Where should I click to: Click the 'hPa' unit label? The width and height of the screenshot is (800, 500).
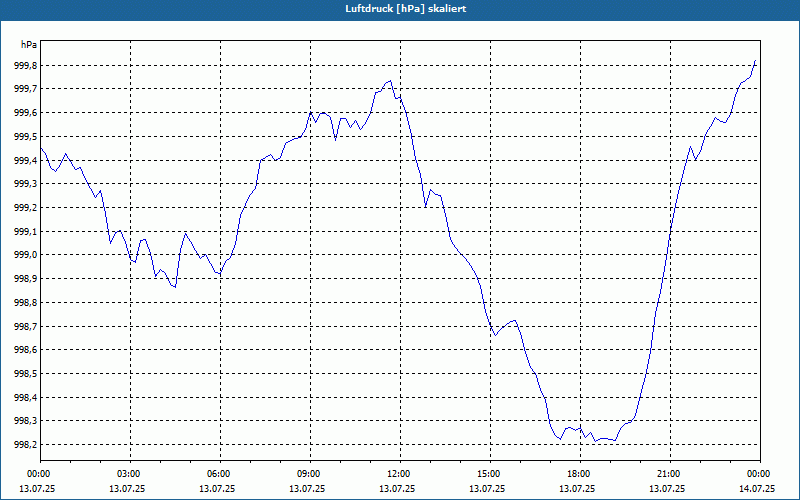[x=29, y=45]
